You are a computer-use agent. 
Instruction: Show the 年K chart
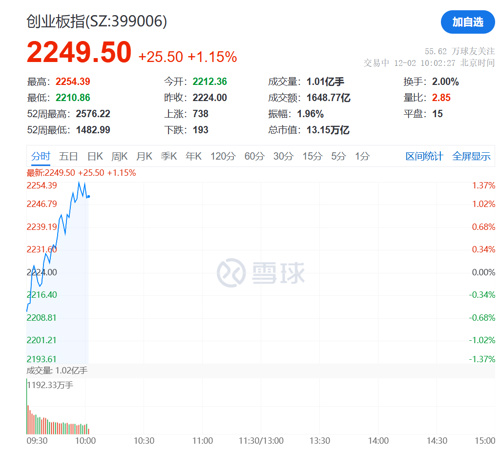[x=193, y=156]
